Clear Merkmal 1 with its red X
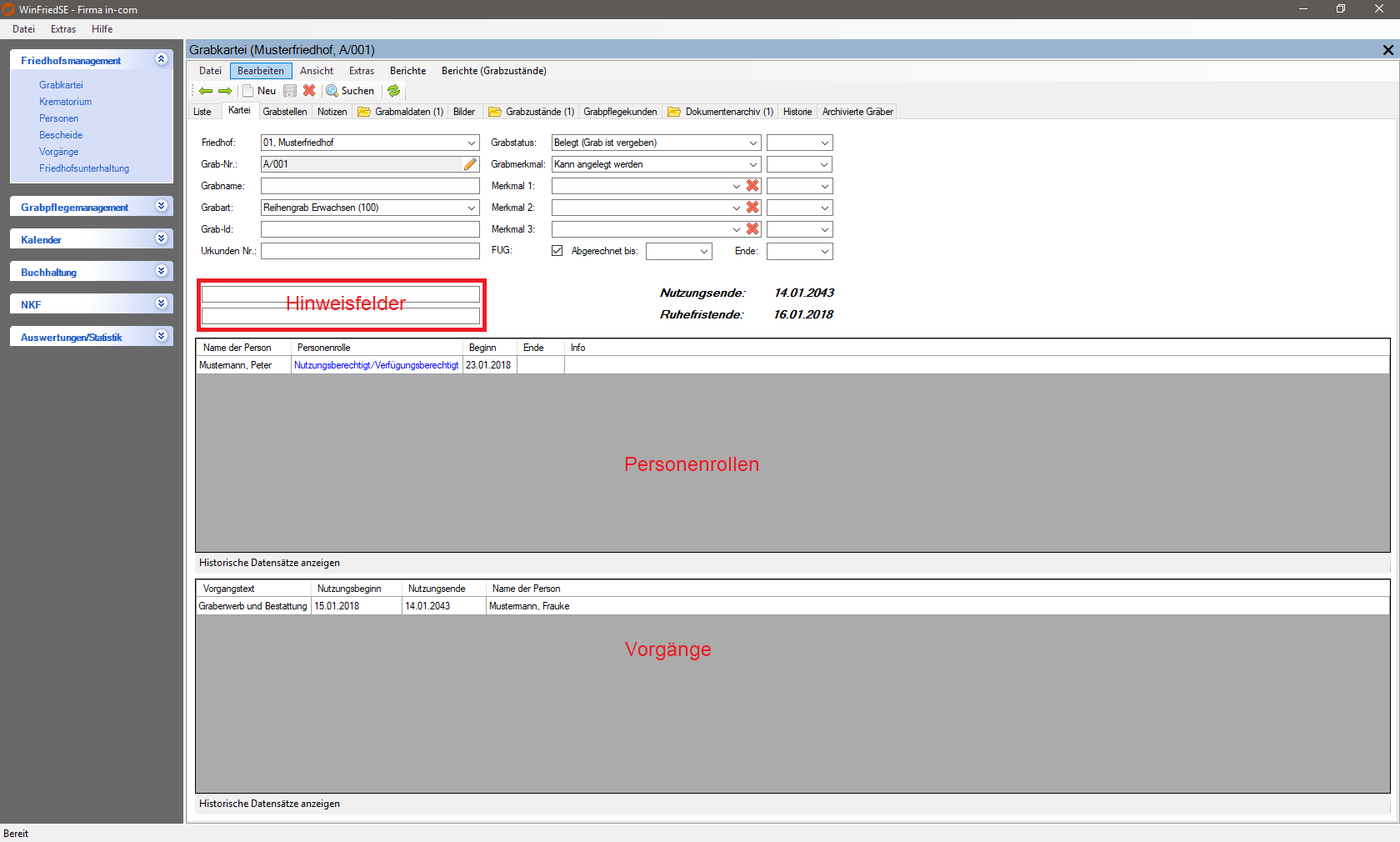The width and height of the screenshot is (1400, 842). (x=752, y=186)
